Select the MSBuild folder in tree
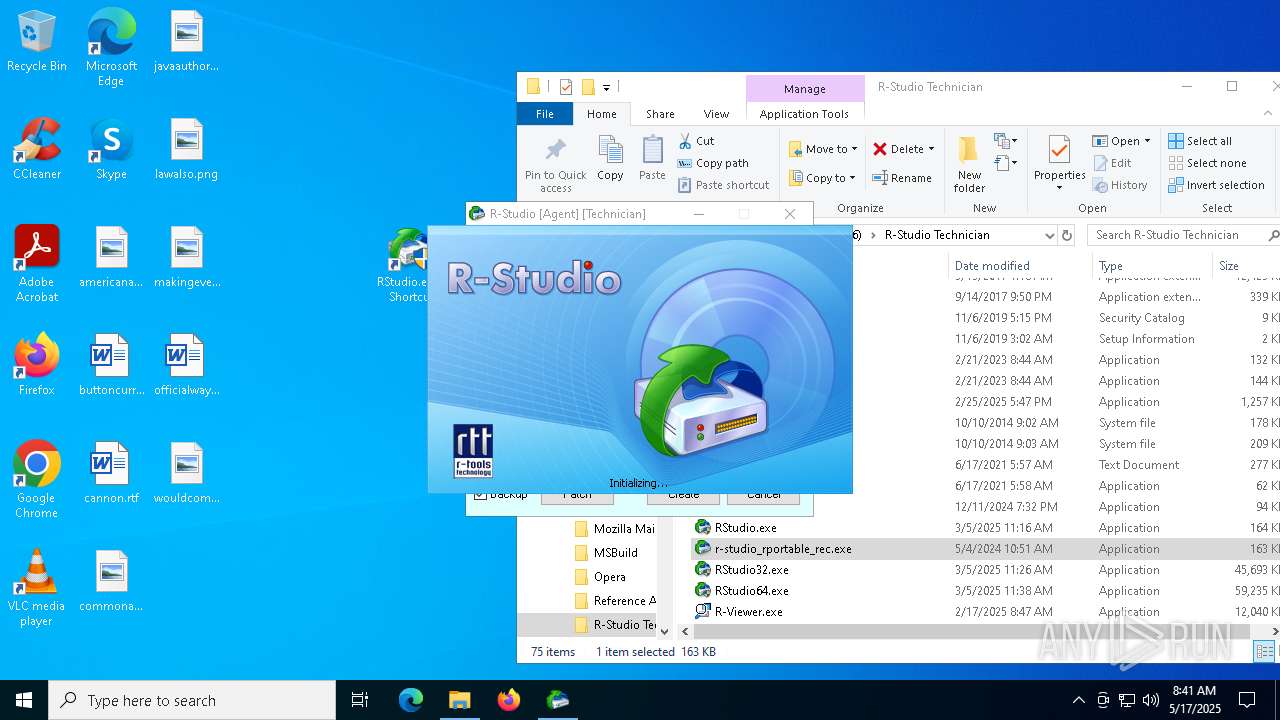The image size is (1280, 720). (606, 553)
